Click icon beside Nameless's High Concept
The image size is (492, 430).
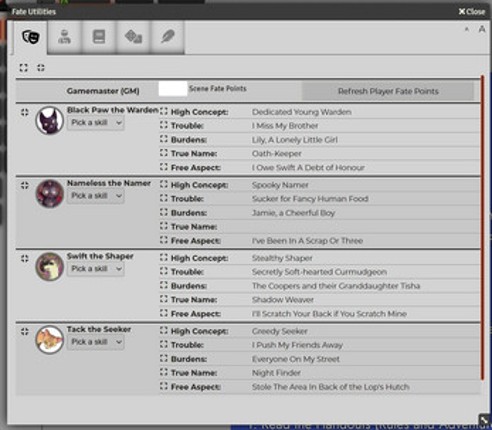[x=164, y=184]
